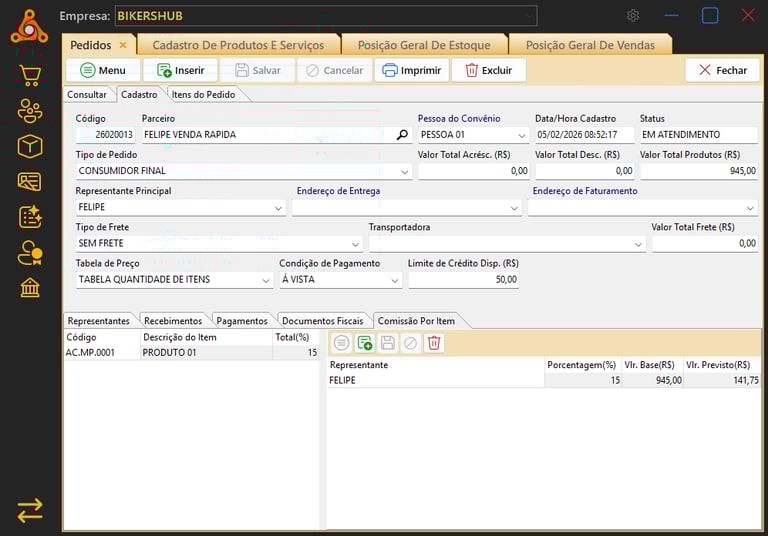This screenshot has height=536, width=768.
Task: Expand the Empresa company selector
Action: click(528, 16)
